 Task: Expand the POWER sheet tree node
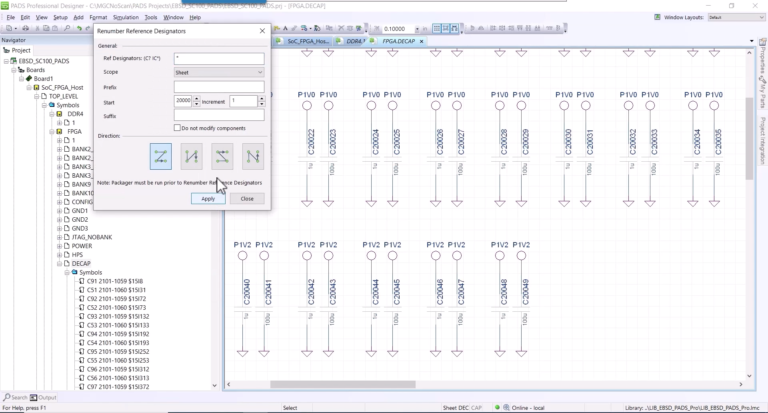(x=60, y=246)
